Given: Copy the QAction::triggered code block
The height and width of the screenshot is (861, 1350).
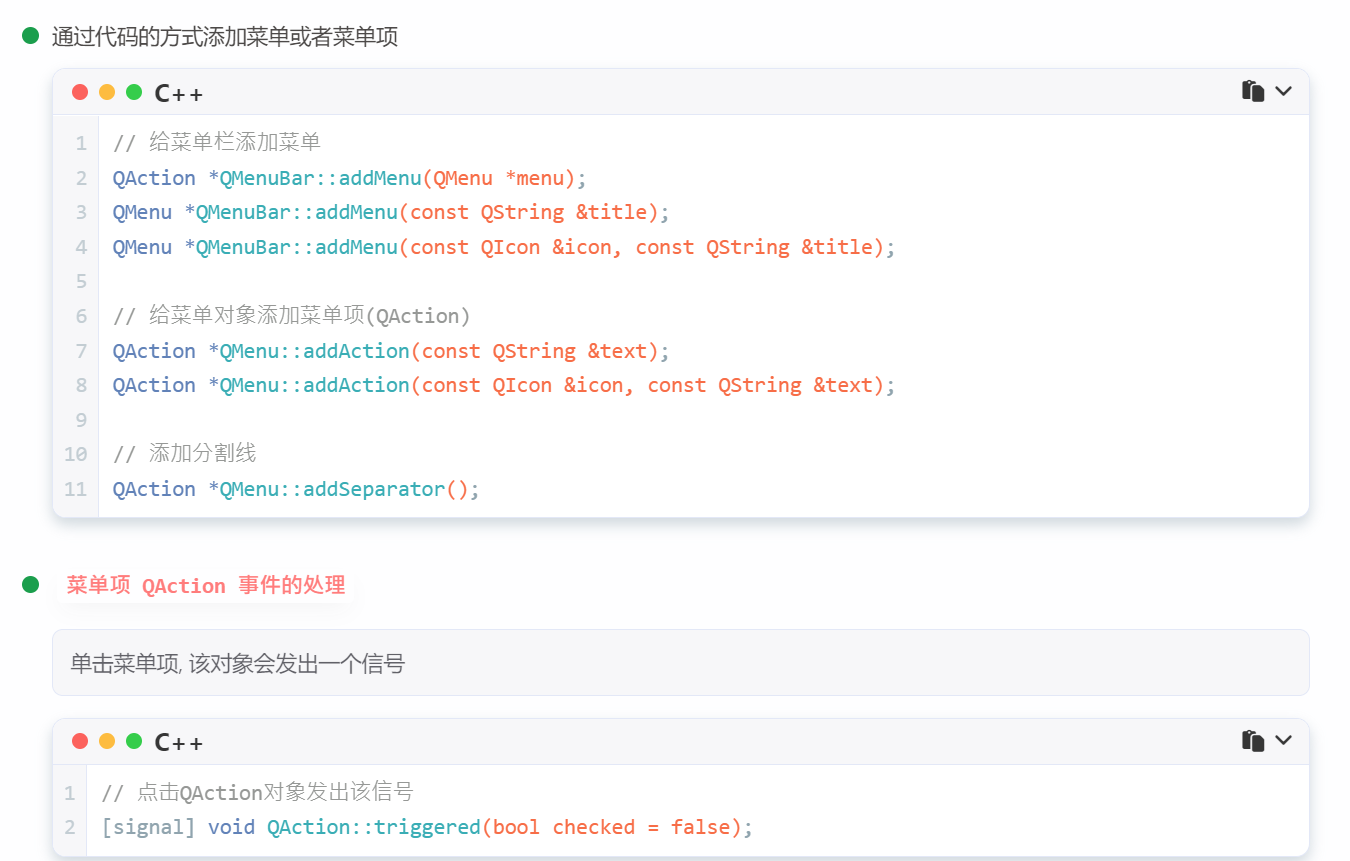Looking at the screenshot, I should coord(1253,741).
